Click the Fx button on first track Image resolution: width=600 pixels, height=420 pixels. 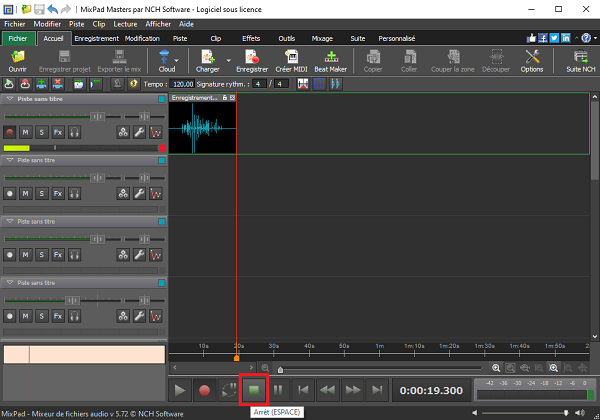point(58,132)
